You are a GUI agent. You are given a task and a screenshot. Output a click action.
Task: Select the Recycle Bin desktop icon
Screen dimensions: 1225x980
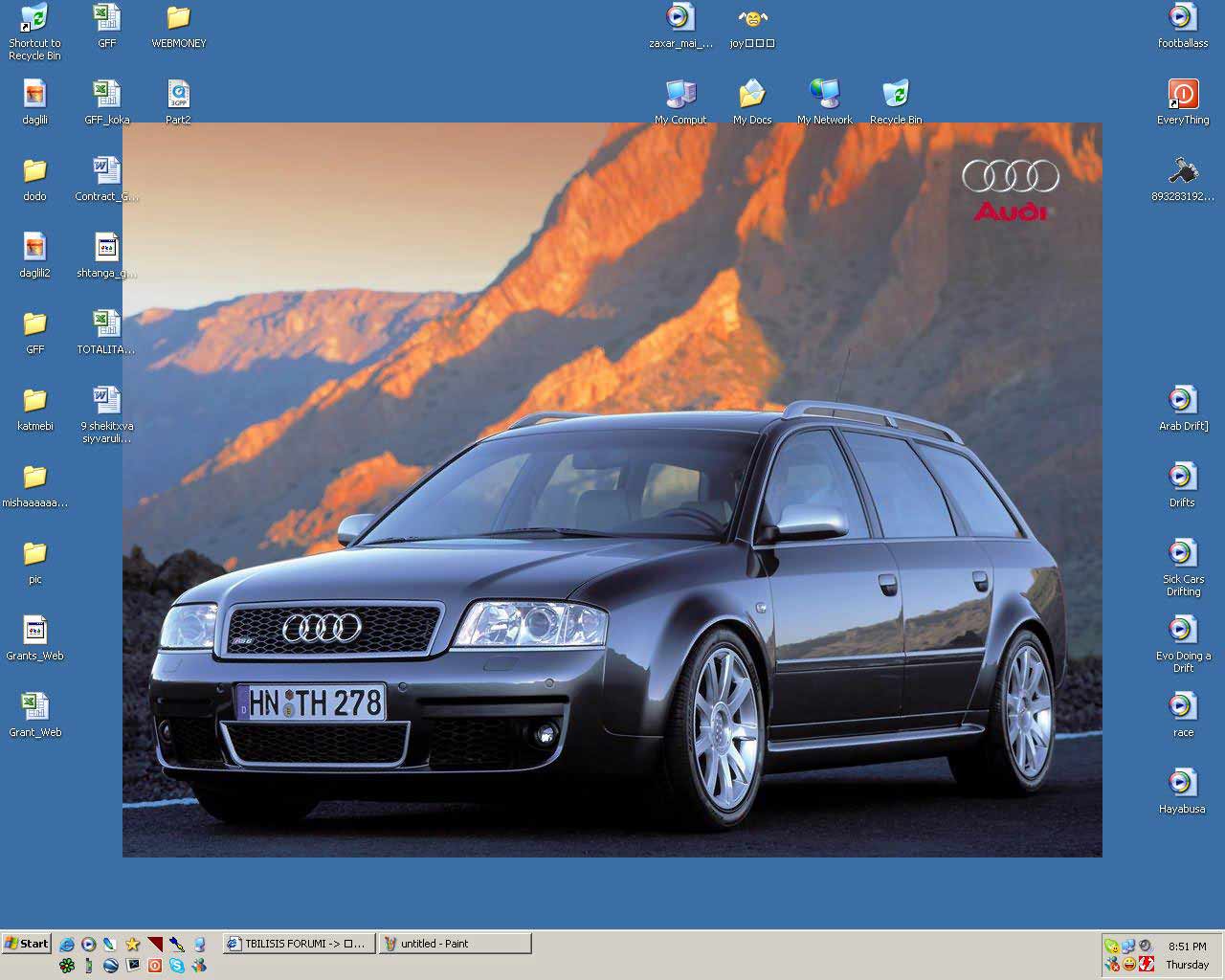coord(896,96)
